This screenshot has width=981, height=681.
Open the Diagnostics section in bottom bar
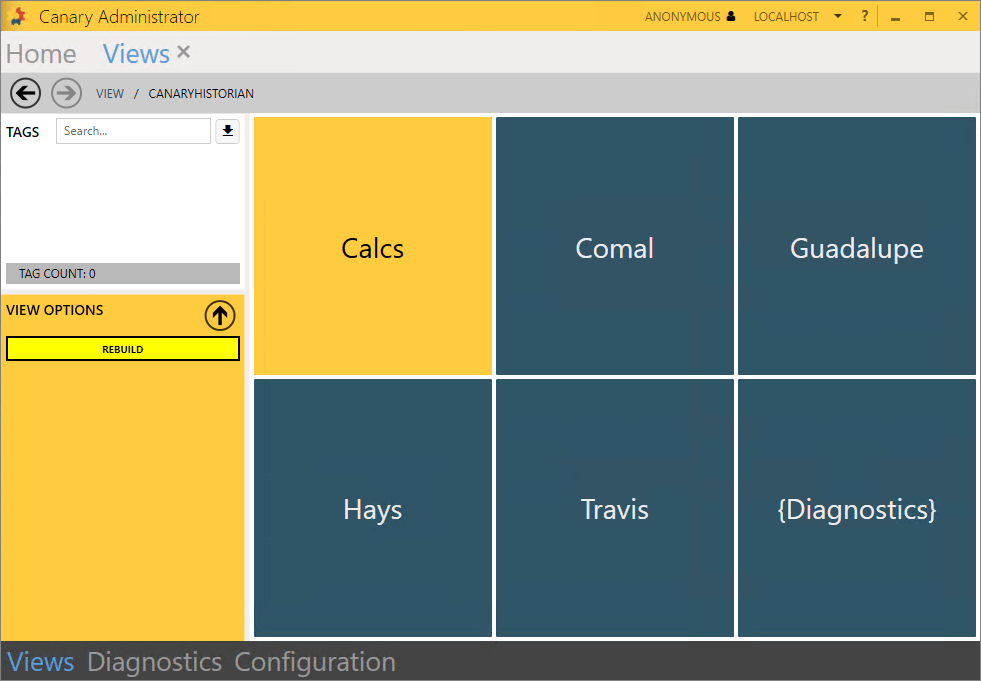[x=154, y=662]
